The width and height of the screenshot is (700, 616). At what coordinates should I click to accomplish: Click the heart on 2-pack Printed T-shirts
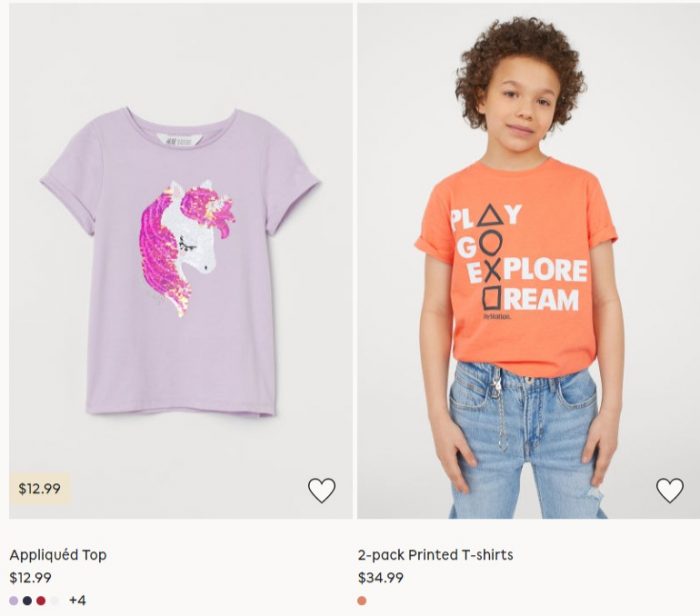click(669, 490)
